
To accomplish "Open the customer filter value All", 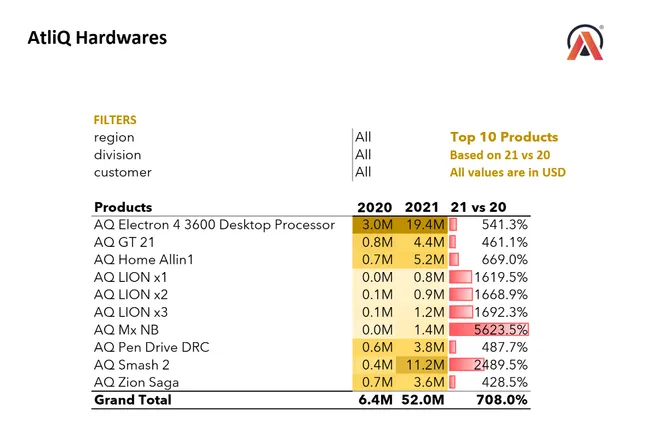I will point(363,172).
